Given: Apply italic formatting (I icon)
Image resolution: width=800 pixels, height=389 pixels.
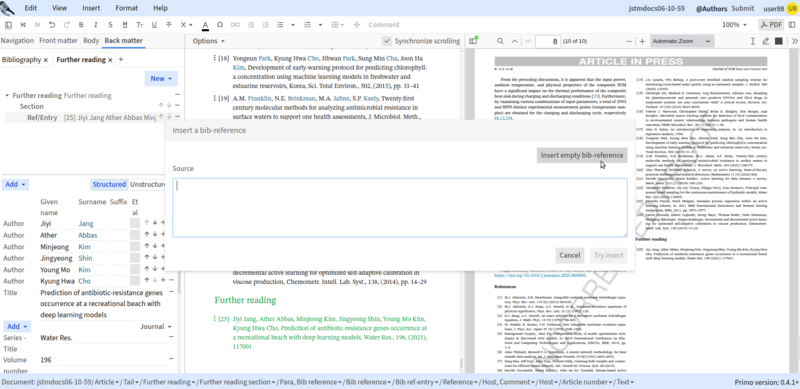Looking at the screenshot, I should [95, 25].
